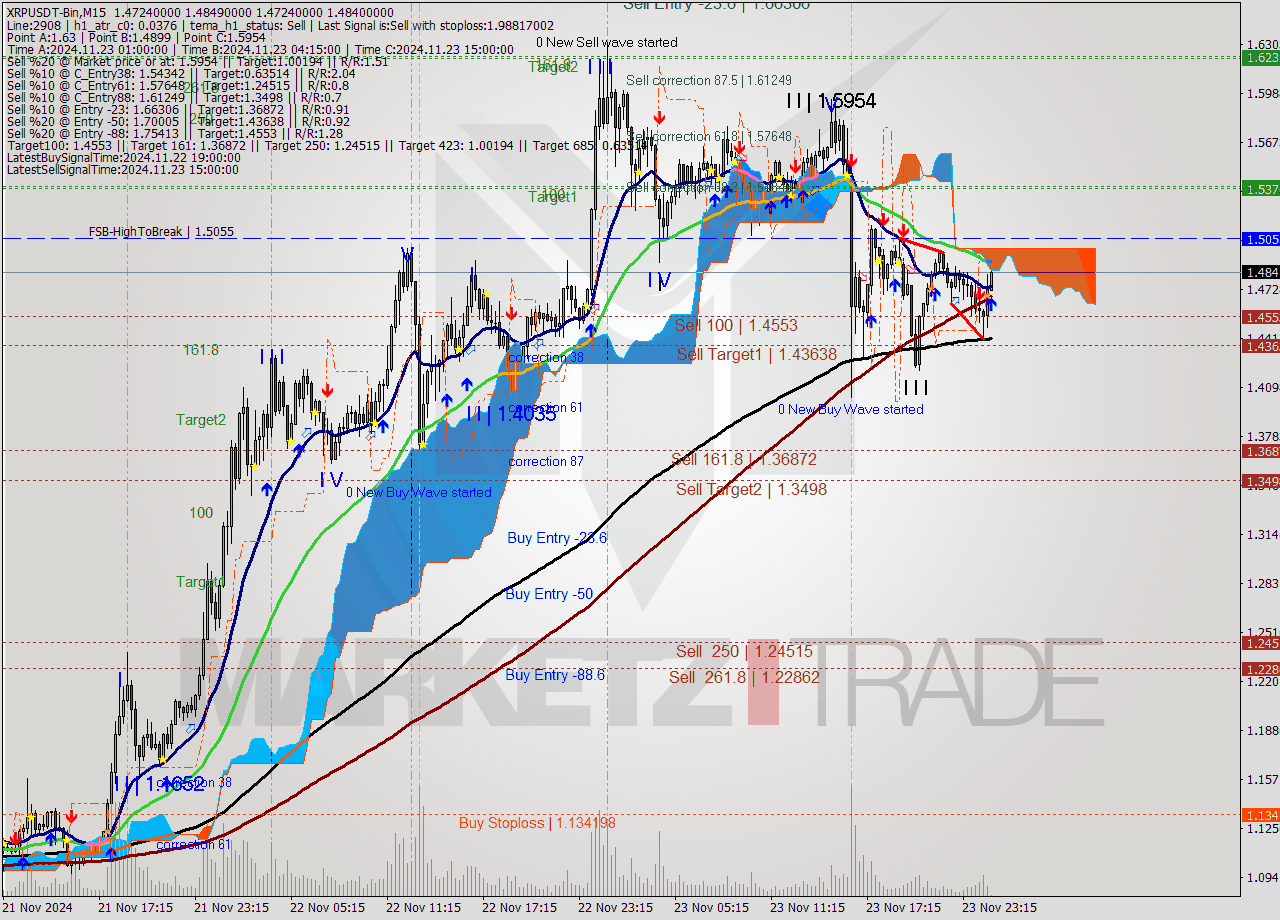Click the red 1.228 price tag

point(1260,669)
